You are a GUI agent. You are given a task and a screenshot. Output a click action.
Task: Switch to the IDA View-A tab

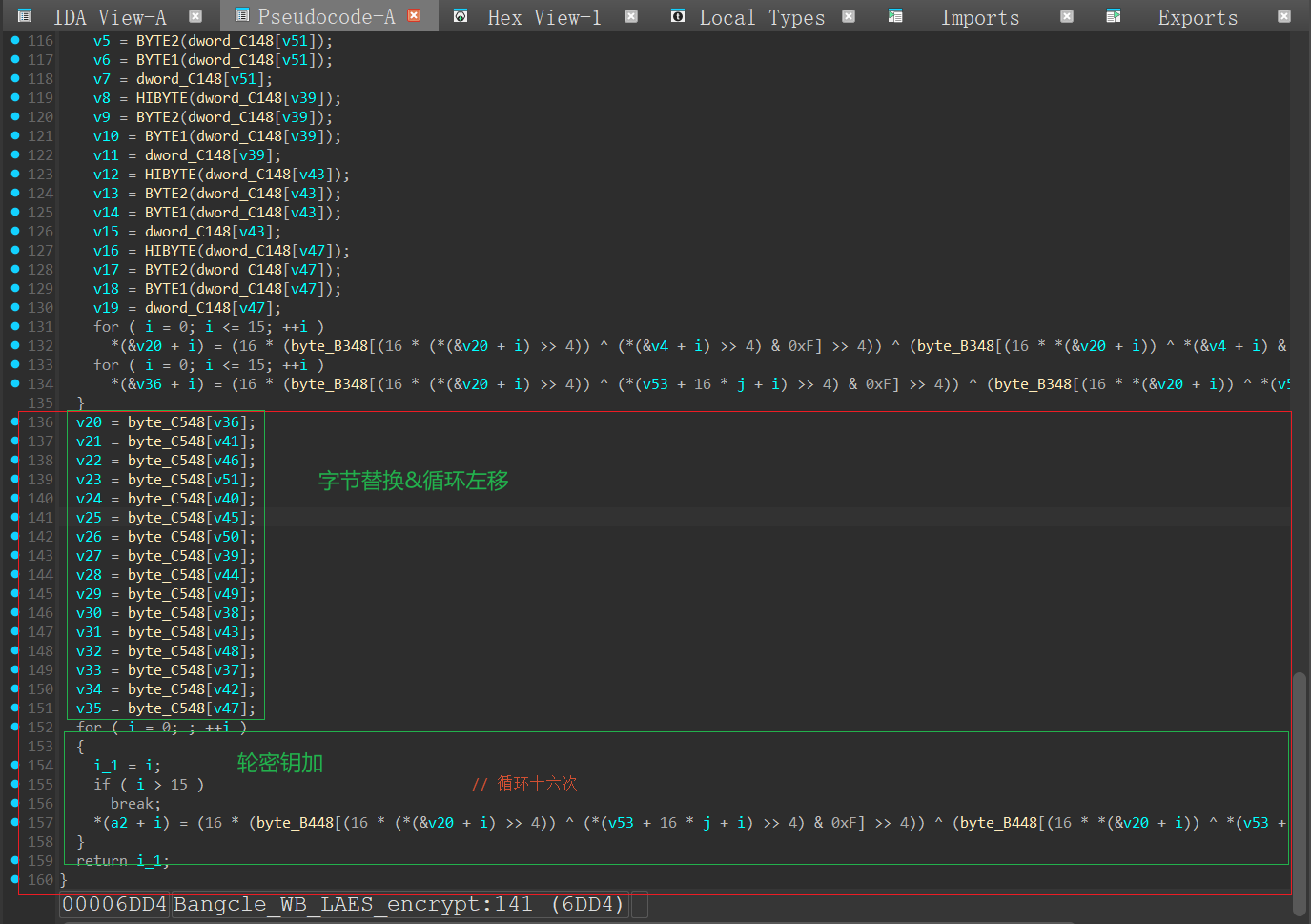110,17
